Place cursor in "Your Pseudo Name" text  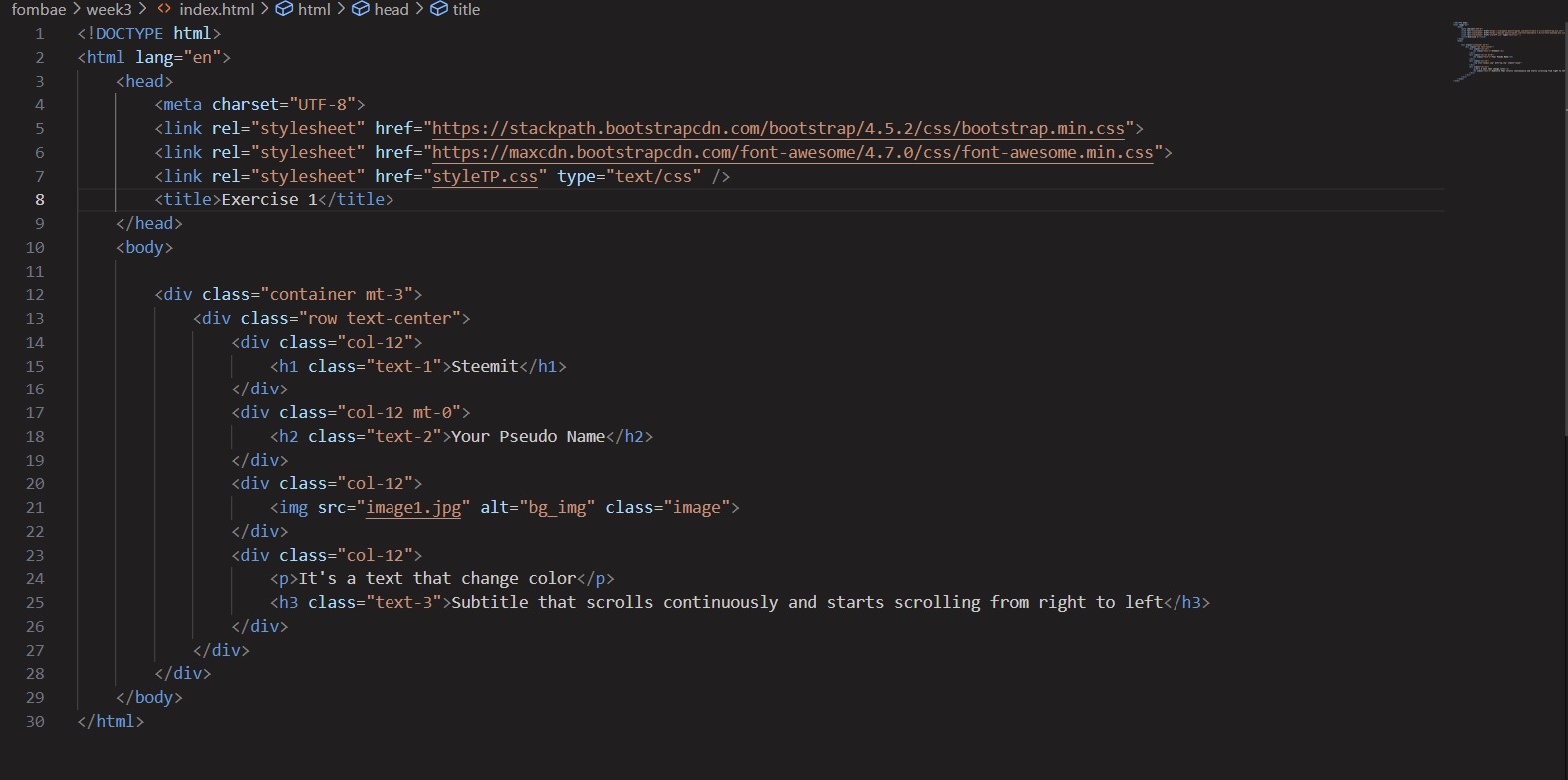(528, 436)
